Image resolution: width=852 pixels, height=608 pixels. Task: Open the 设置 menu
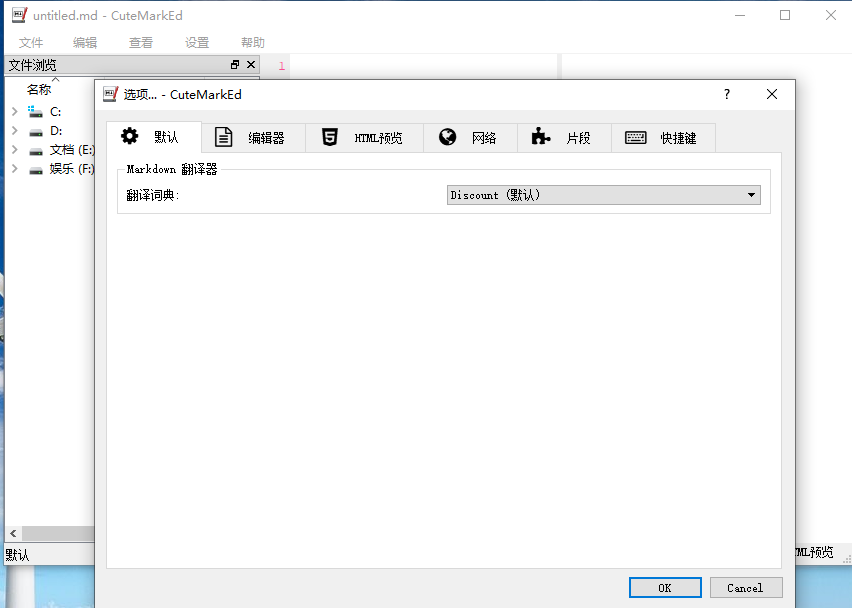click(x=197, y=42)
